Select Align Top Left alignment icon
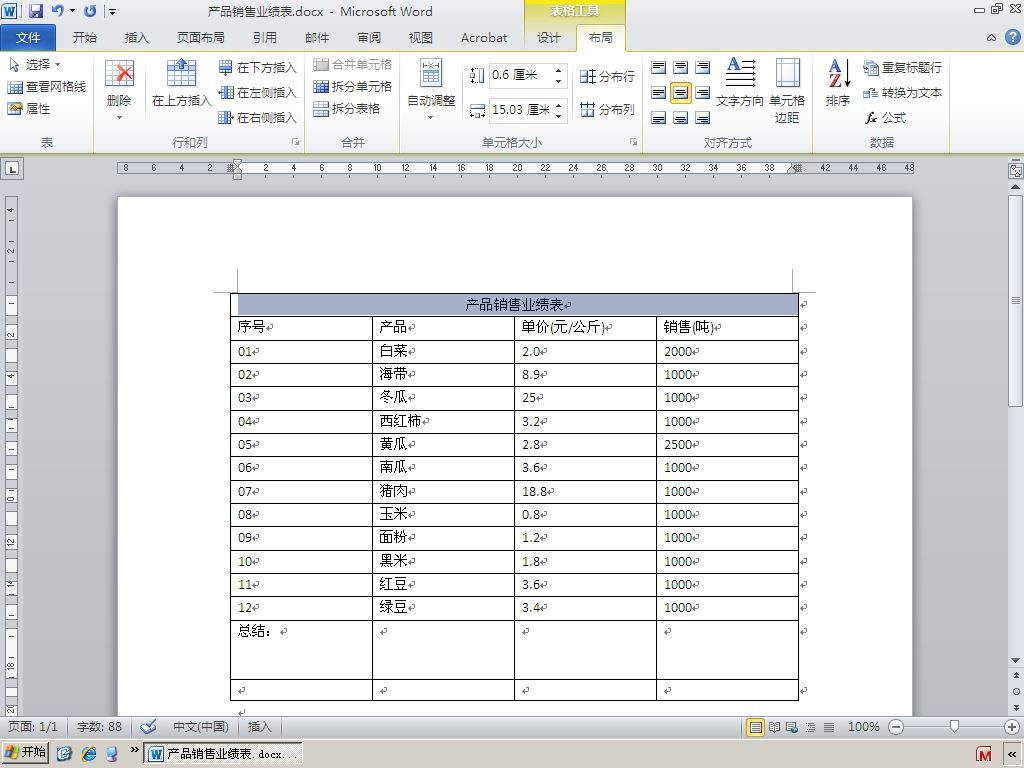This screenshot has height=768, width=1024. point(658,67)
